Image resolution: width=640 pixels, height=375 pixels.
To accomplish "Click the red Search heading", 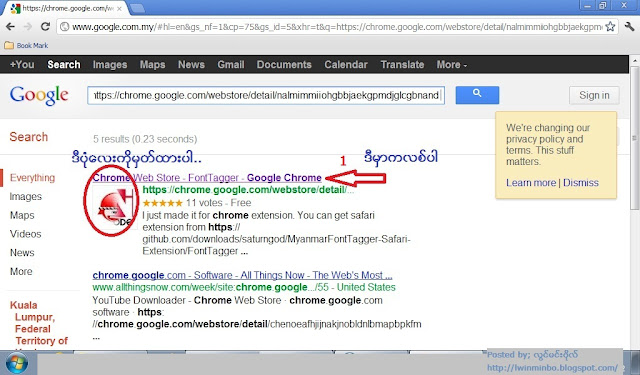I will [x=29, y=137].
